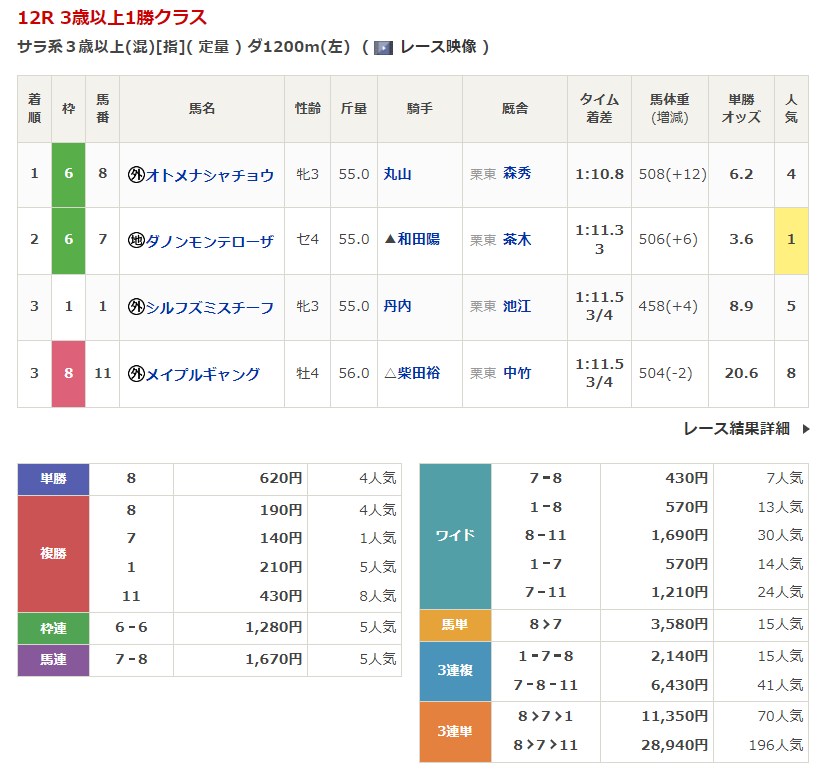Select jockey 和田陽 link
Screen dimensions: 825x773
418,240
